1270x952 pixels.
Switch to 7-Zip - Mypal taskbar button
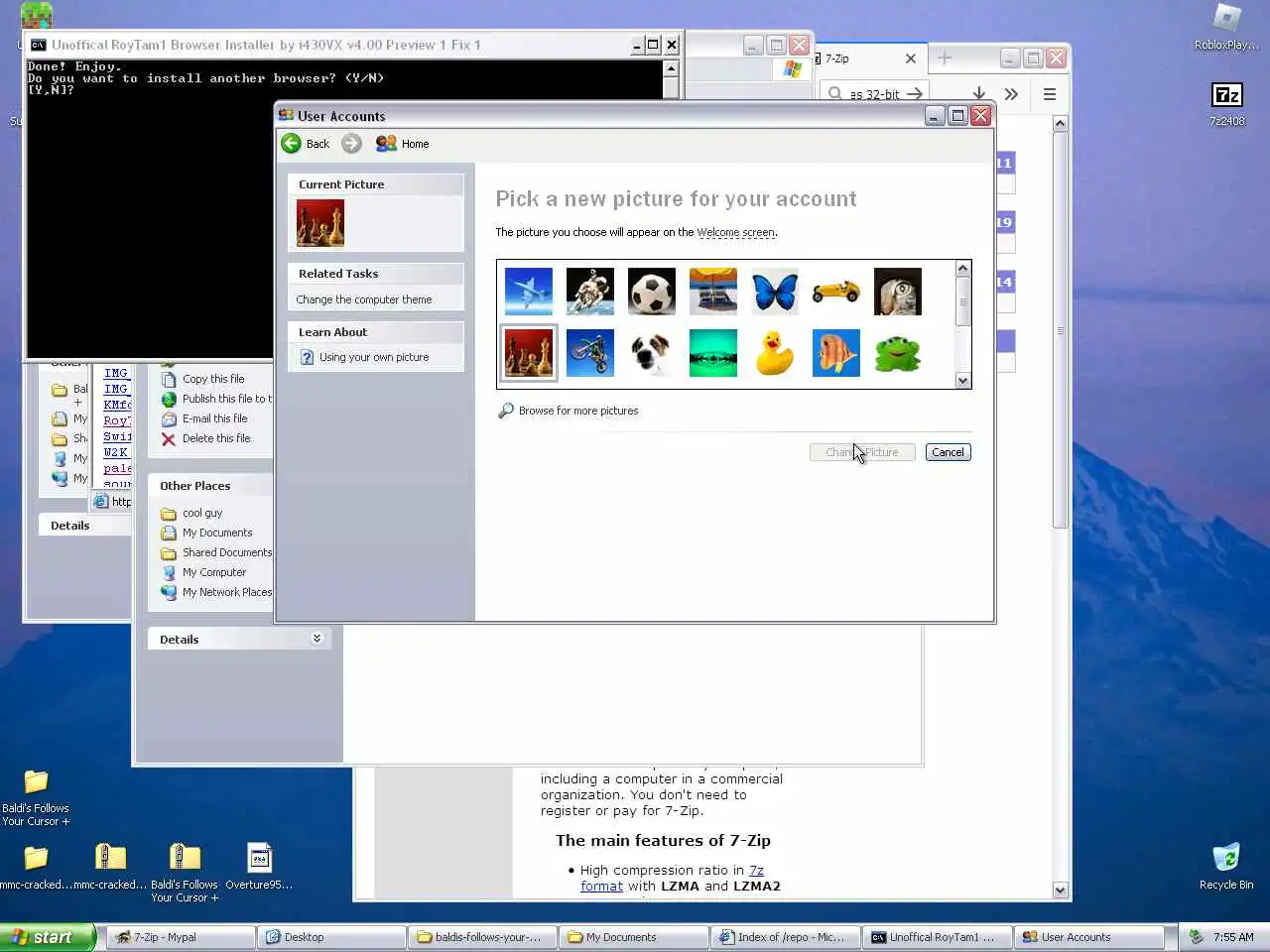click(181, 937)
